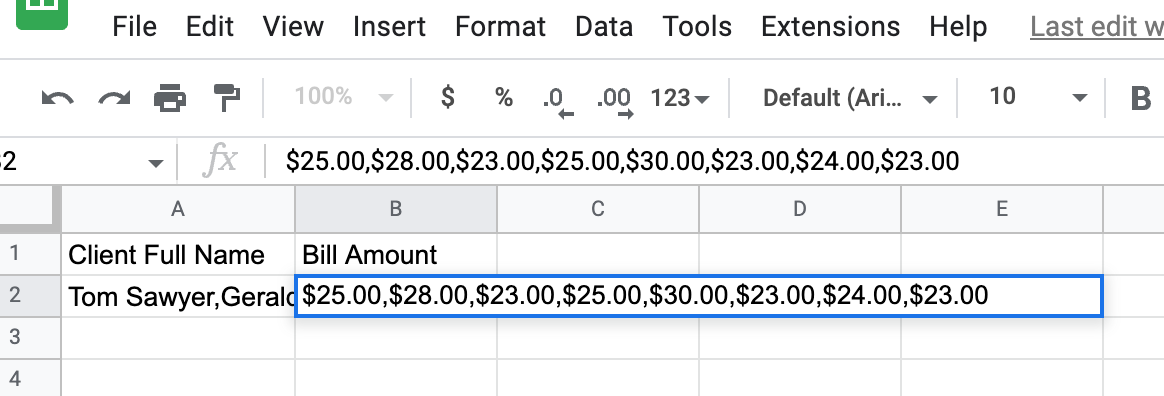Click into the formula bar text

622,161
